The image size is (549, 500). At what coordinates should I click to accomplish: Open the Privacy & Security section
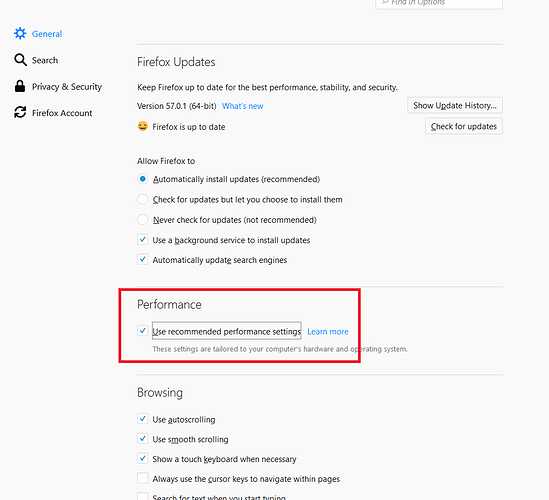(58, 86)
